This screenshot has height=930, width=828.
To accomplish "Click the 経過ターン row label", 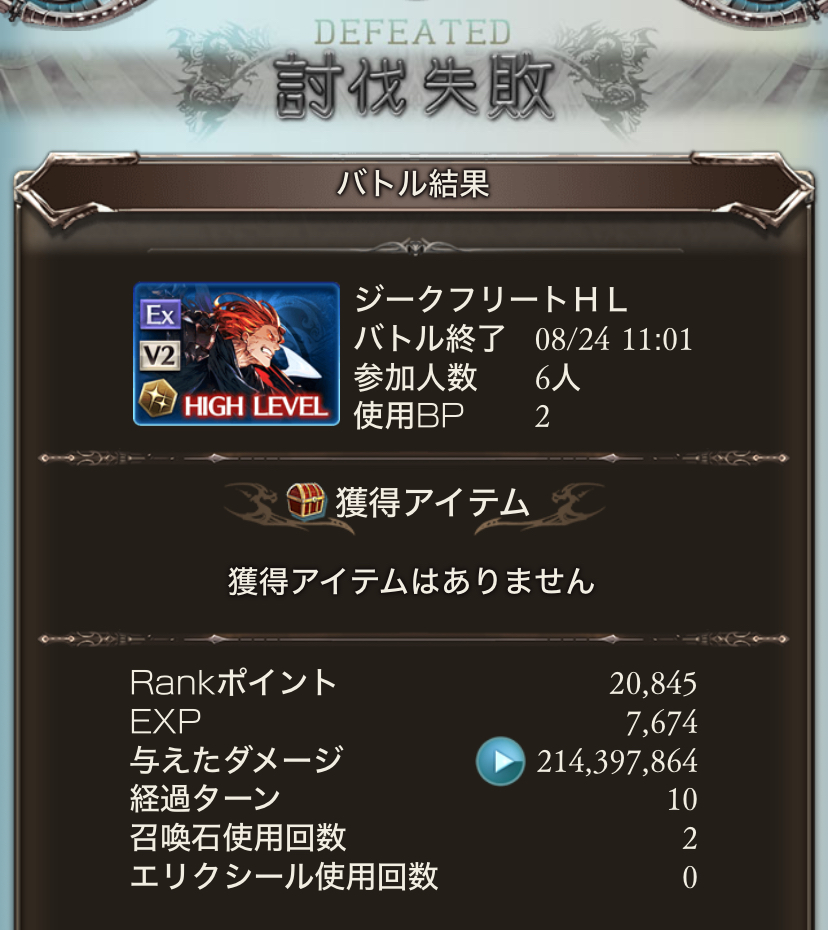I will 205,798.
